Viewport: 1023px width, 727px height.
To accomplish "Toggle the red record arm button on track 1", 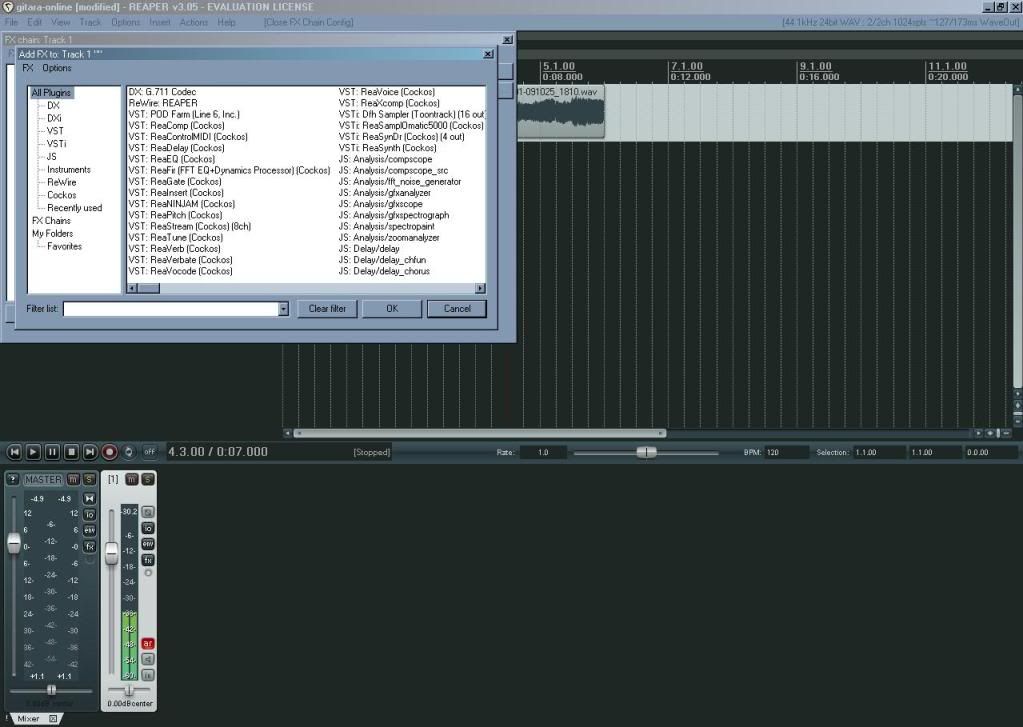I will click(148, 643).
